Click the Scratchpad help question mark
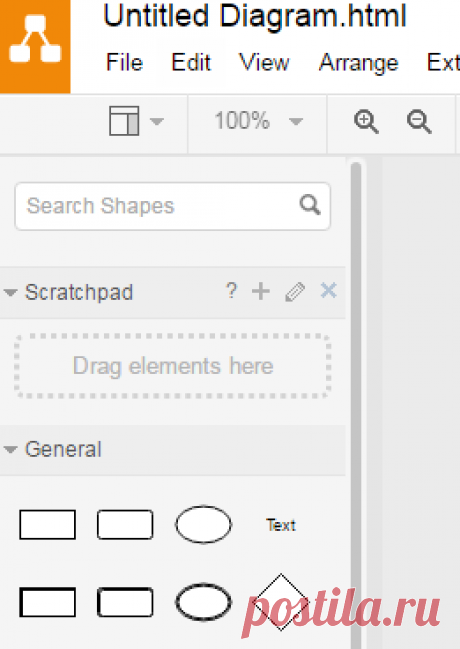The height and width of the screenshot is (649, 460). 231,291
